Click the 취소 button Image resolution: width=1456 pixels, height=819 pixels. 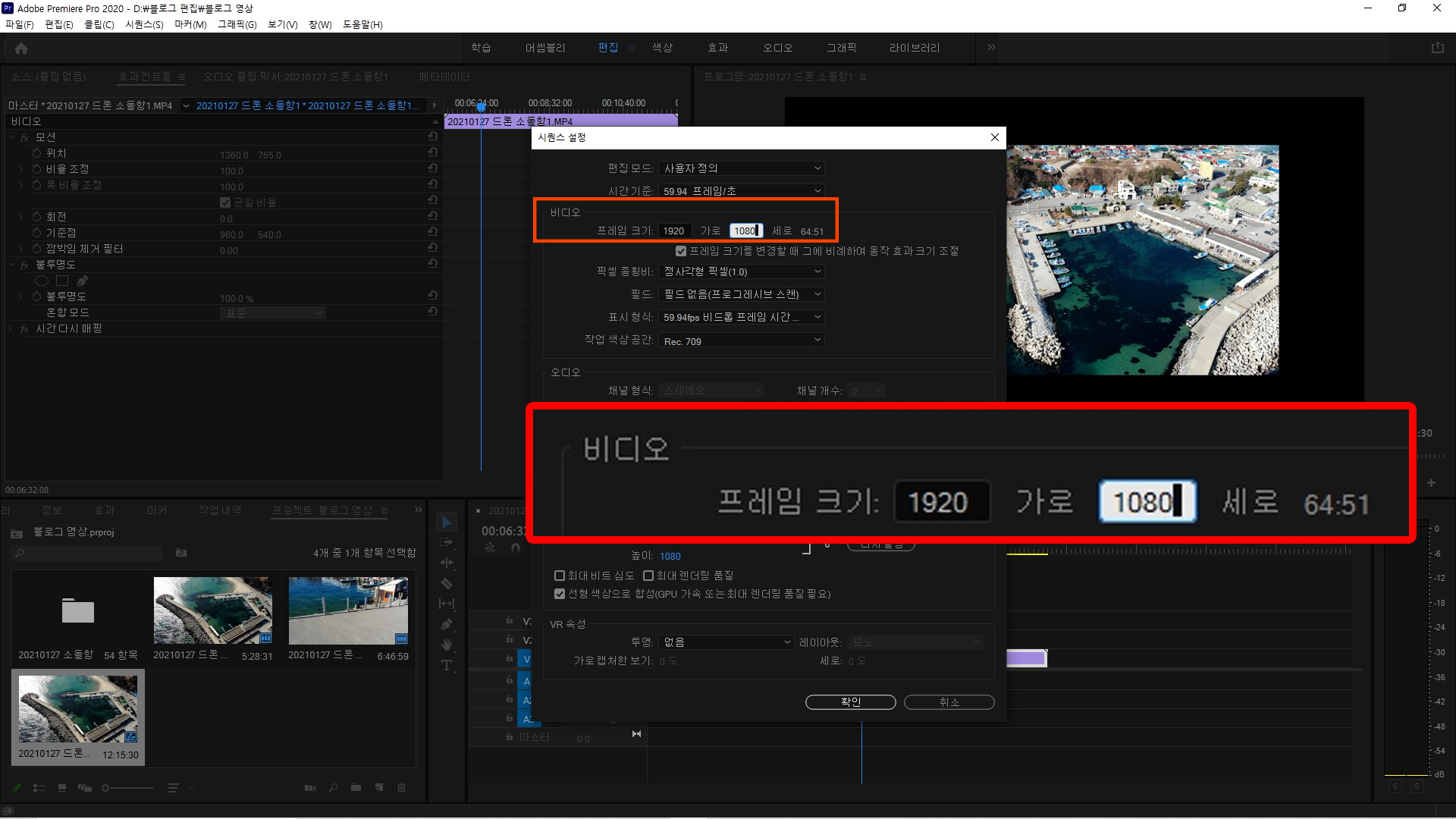949,702
